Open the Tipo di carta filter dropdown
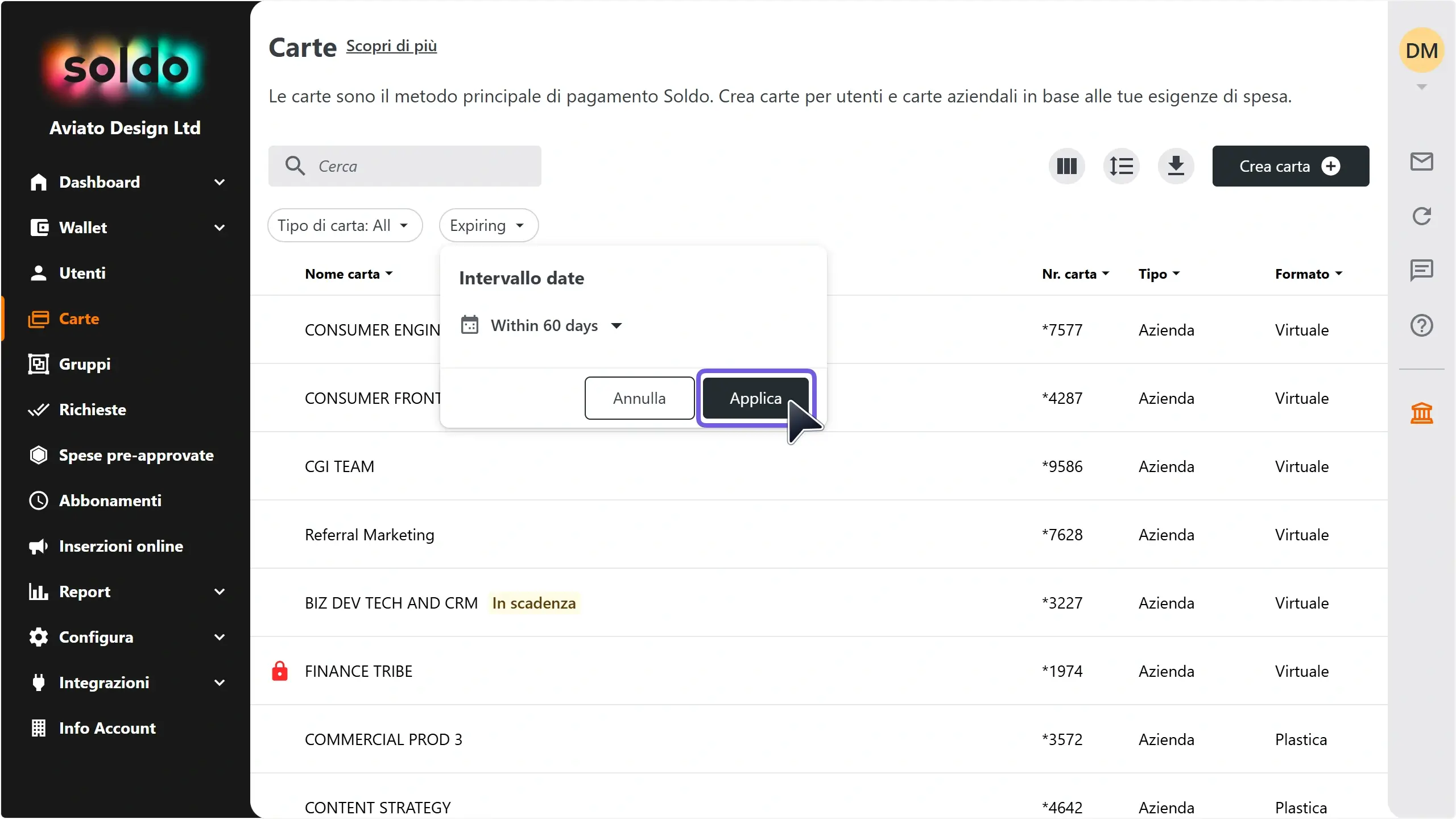Image resolution: width=1456 pixels, height=819 pixels. point(345,225)
